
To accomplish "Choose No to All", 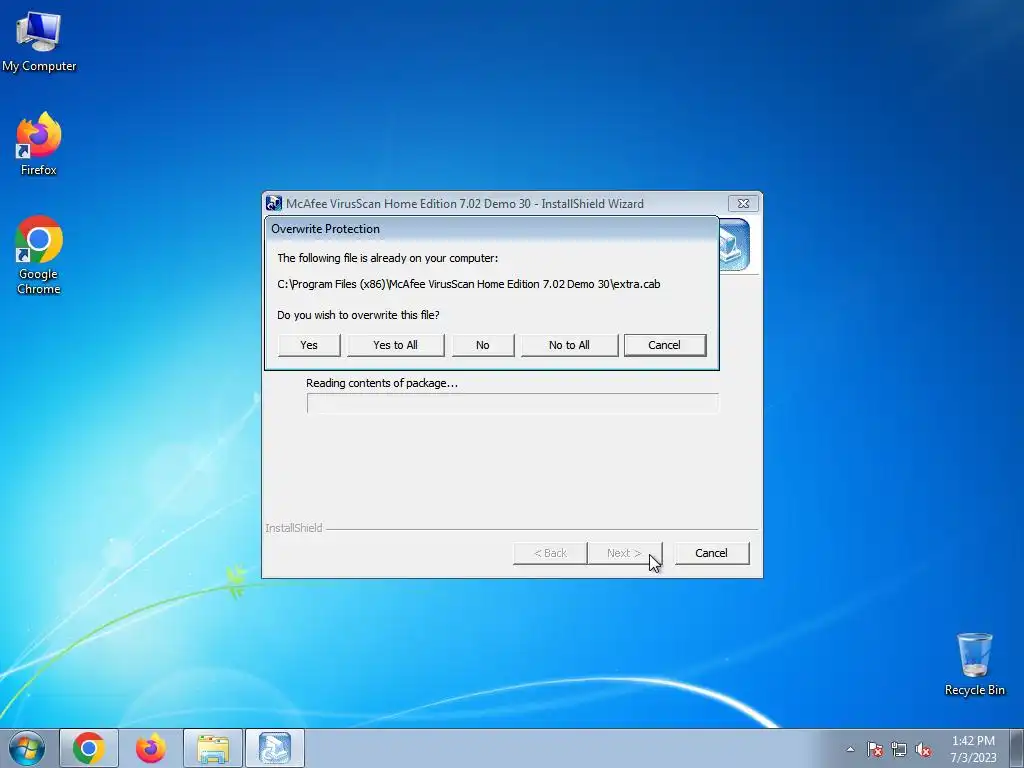I will 569,345.
